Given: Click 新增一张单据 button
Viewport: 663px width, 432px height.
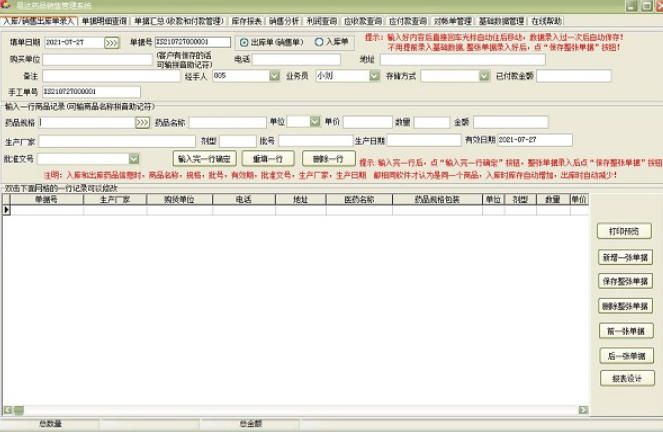Looking at the screenshot, I should point(625,257).
